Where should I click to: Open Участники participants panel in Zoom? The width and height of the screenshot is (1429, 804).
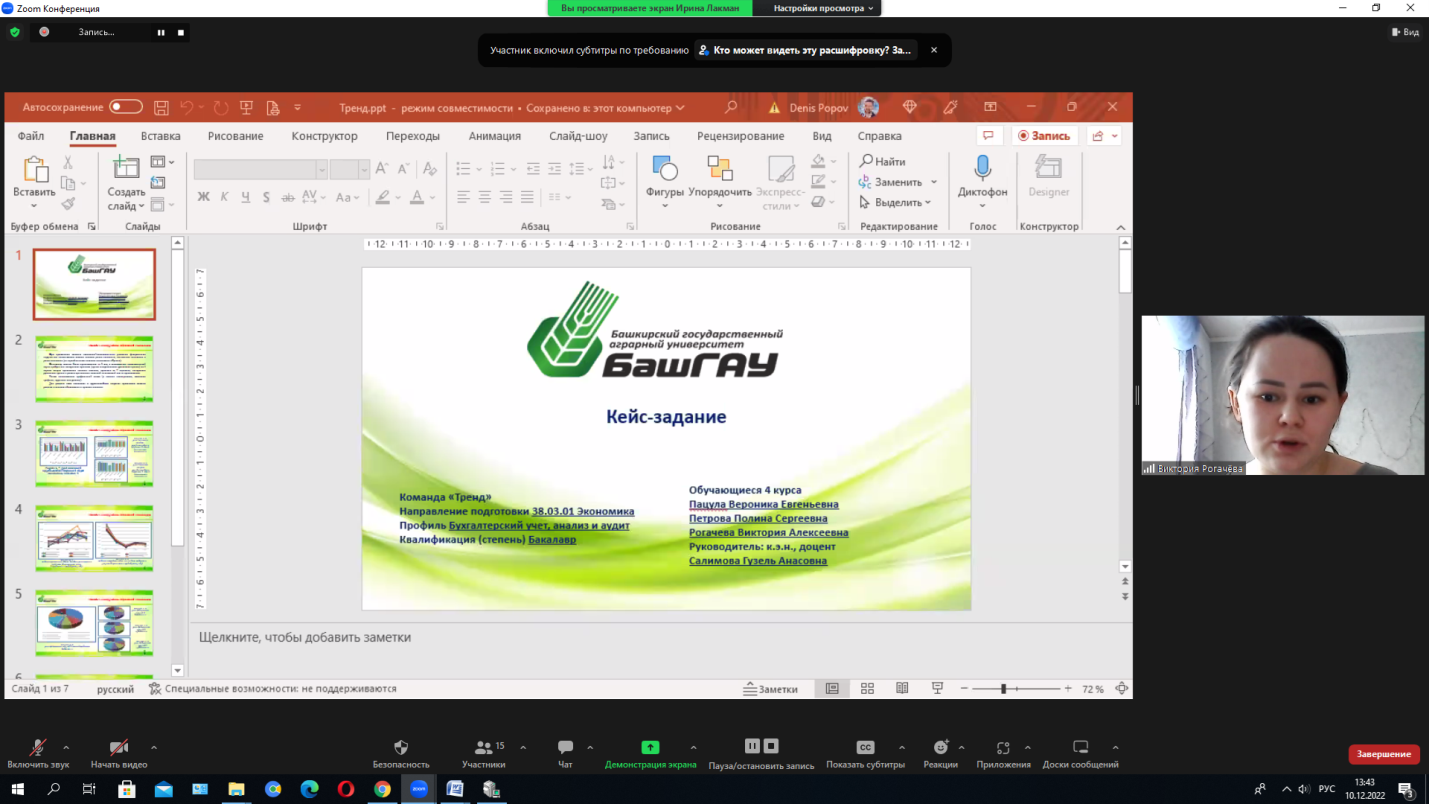click(483, 754)
